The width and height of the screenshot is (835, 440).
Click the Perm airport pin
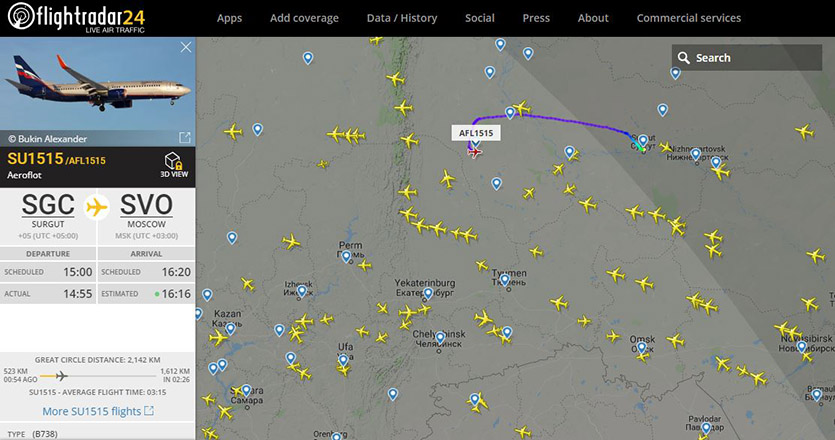click(346, 257)
